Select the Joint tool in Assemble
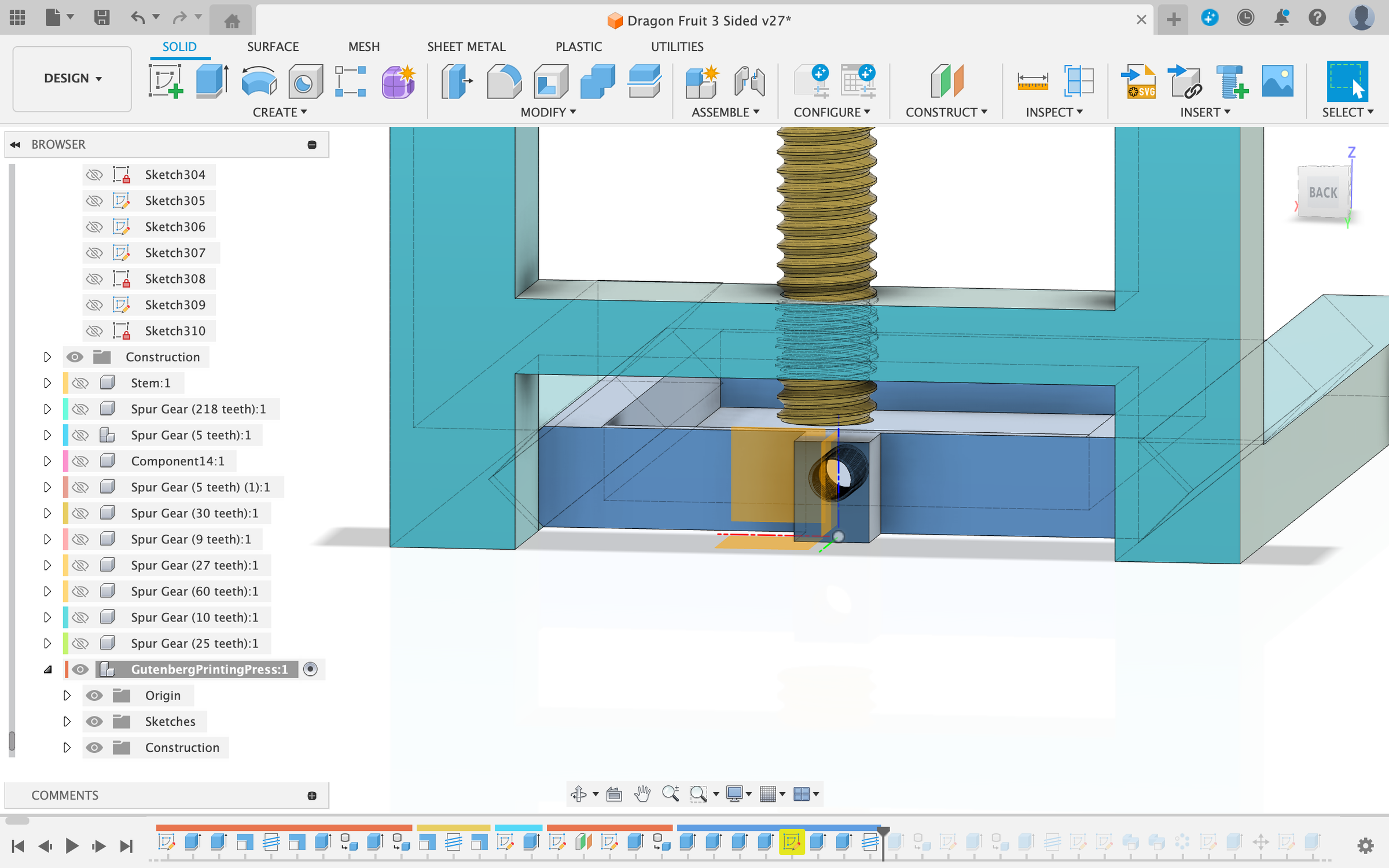Screen dimensions: 1389x868 pyautogui.click(x=749, y=81)
